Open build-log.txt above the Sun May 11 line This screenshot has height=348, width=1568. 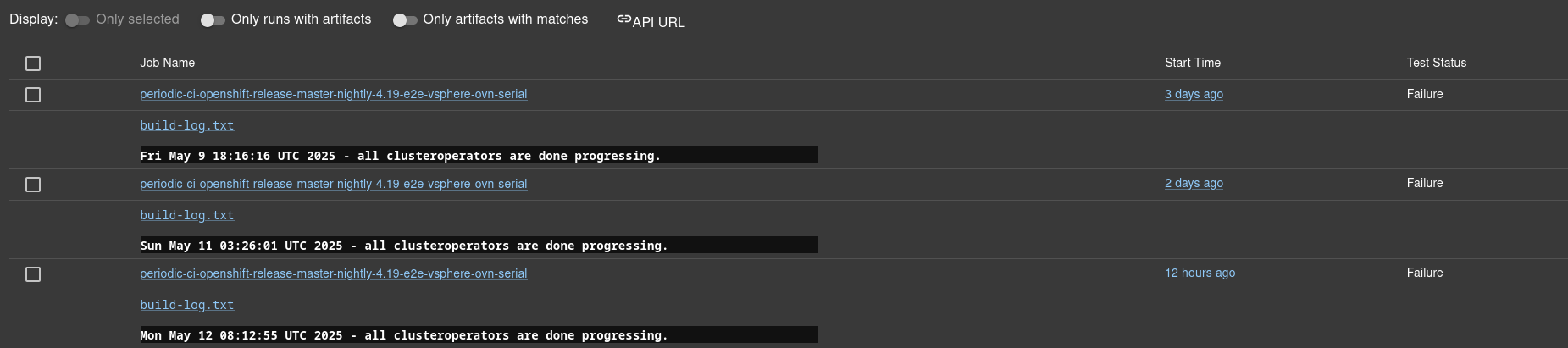186,215
